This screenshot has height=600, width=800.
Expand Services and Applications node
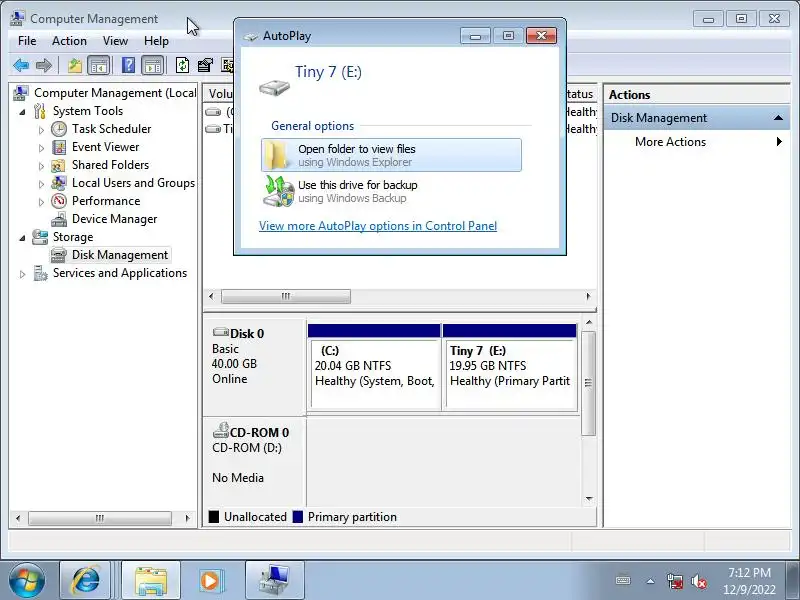22,274
